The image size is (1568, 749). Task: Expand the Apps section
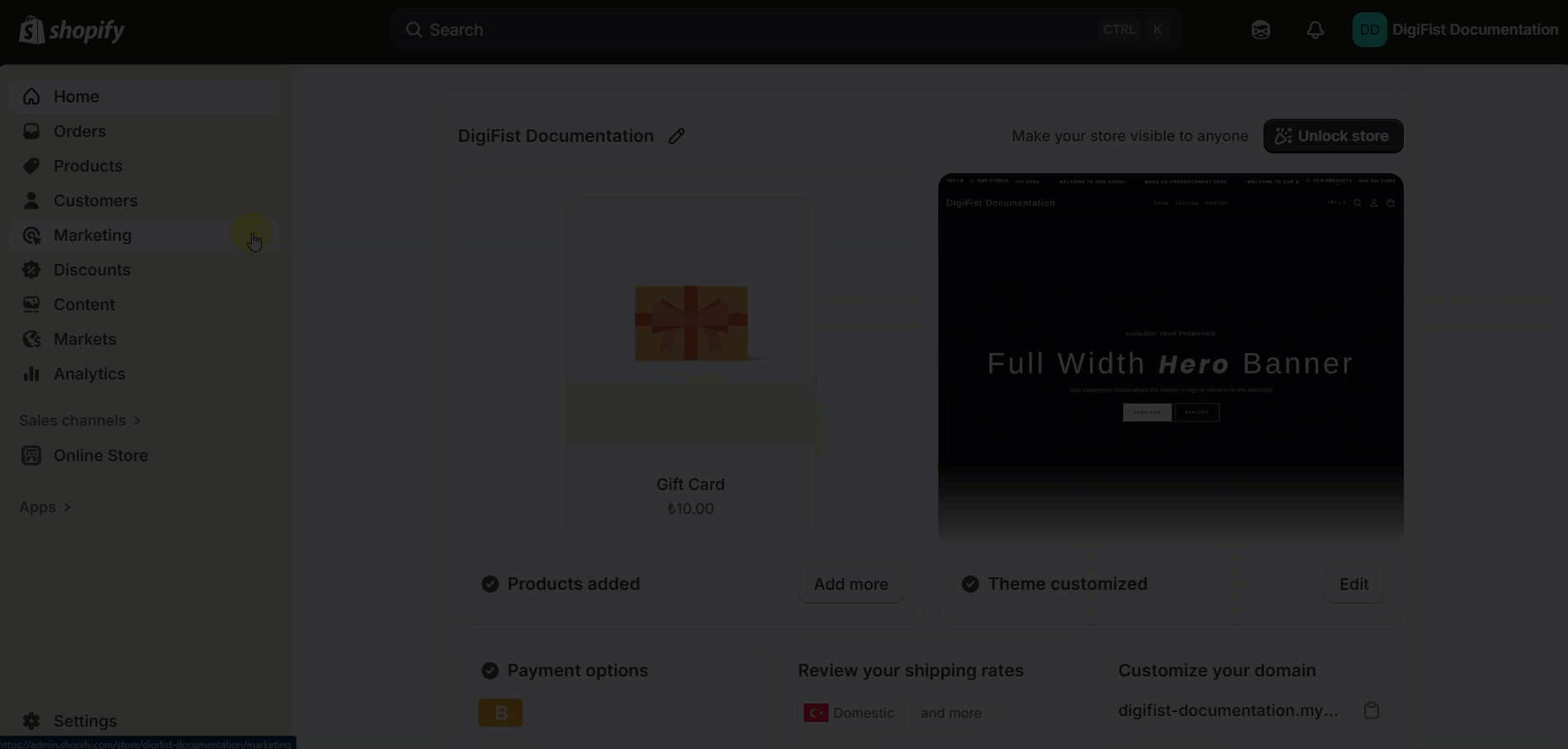[45, 507]
